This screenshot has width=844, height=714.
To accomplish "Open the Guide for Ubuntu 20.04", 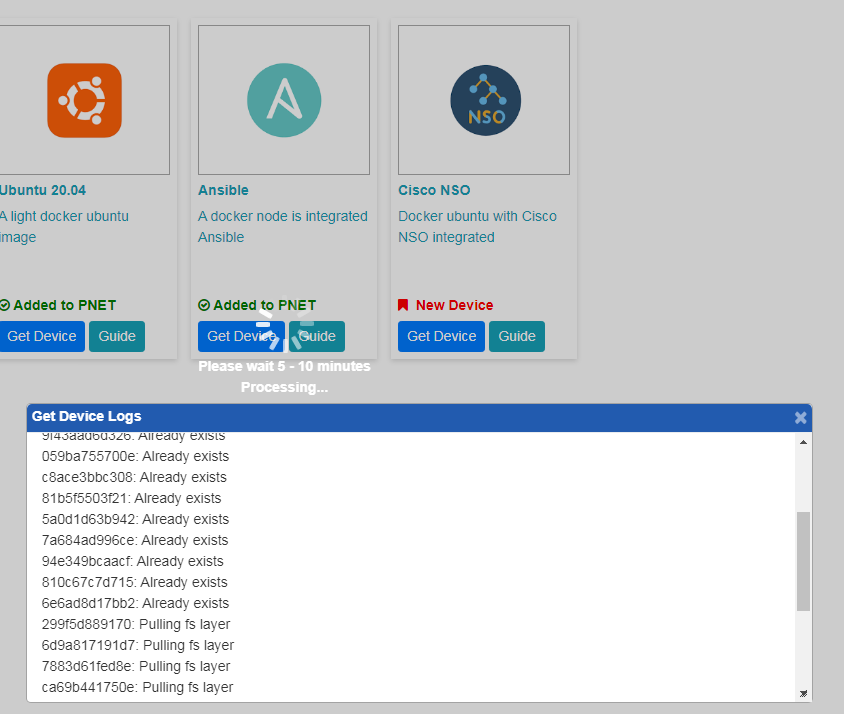I will click(x=116, y=336).
